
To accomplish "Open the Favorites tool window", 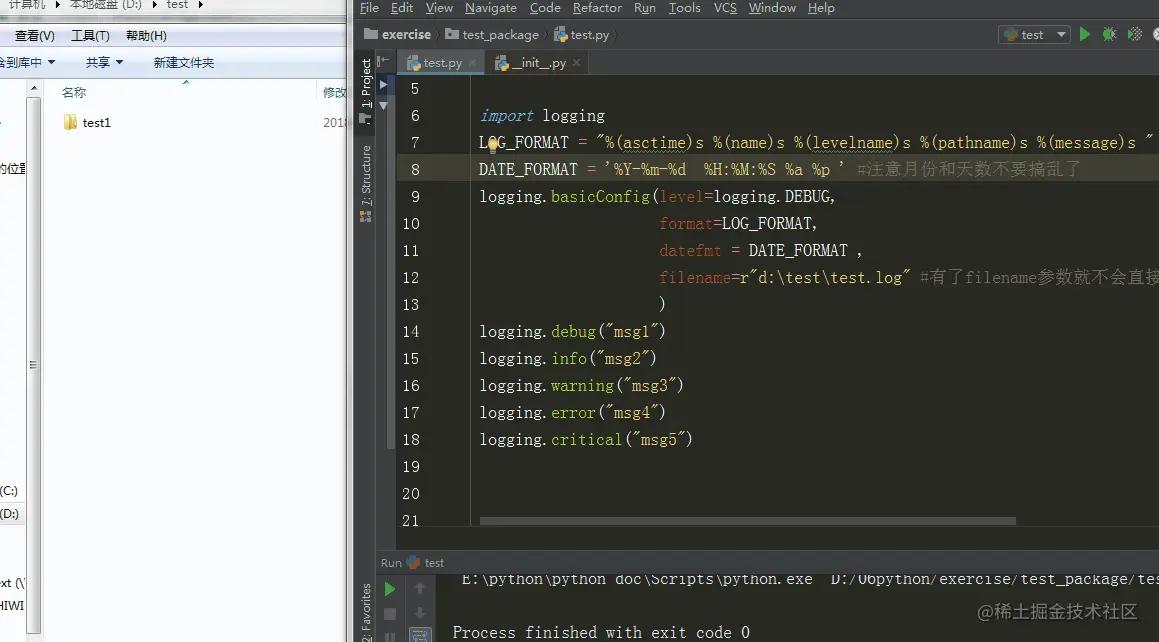I will tap(366, 612).
